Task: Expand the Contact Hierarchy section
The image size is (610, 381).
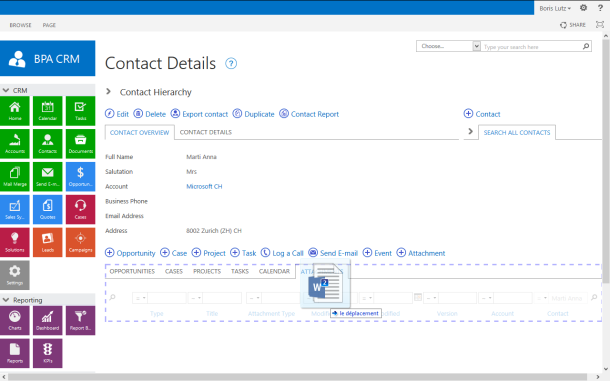Action: tap(109, 91)
